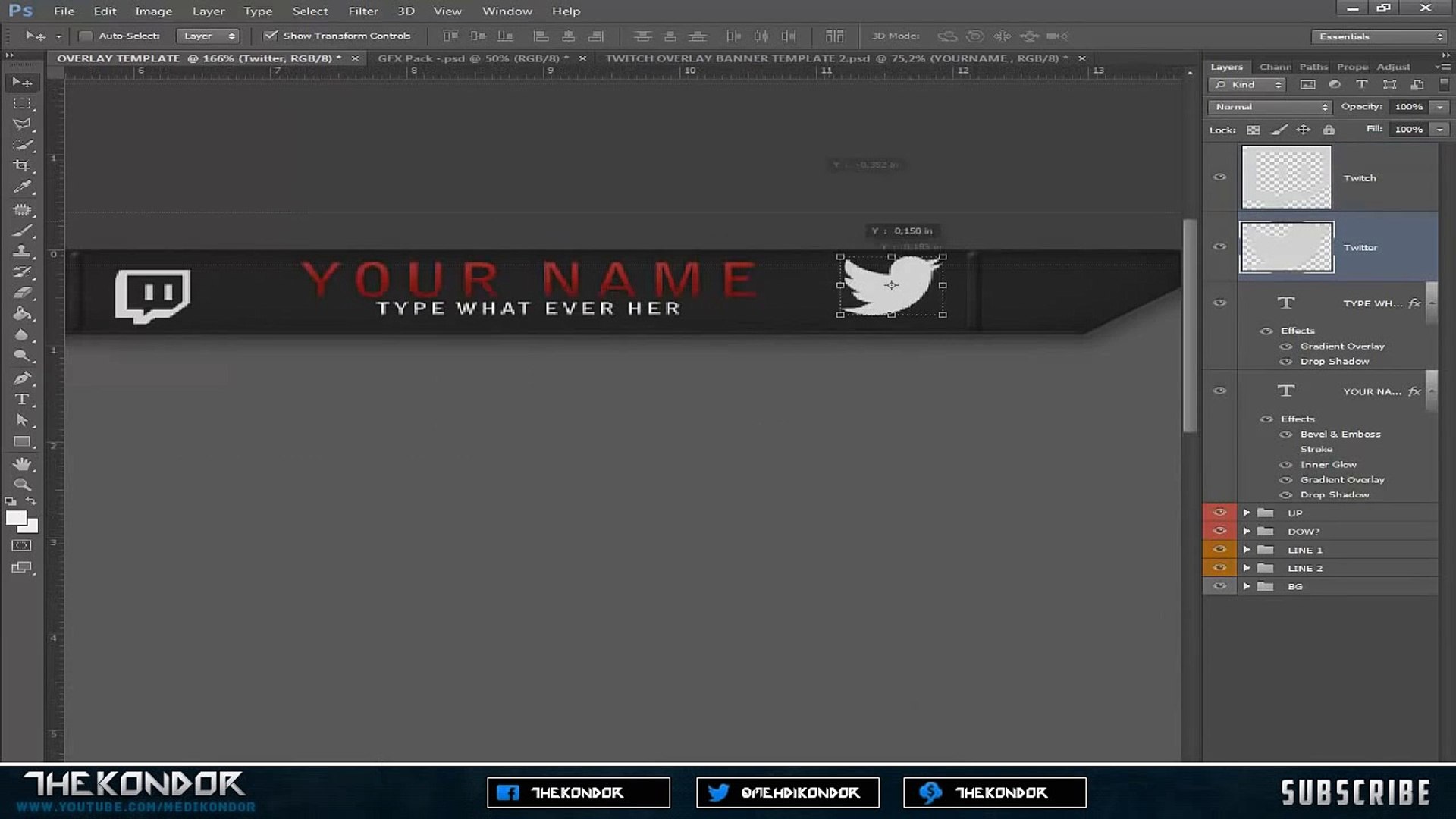Open the Essentials workspace dropdown

tap(1379, 36)
